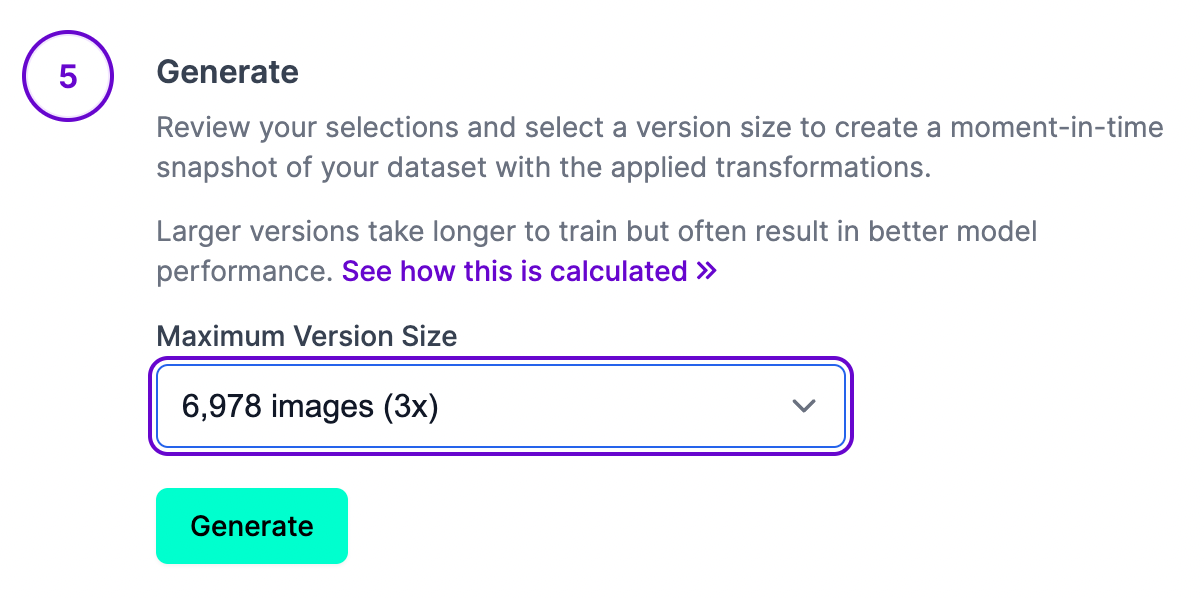Click the step 5 circle icon

68,76
